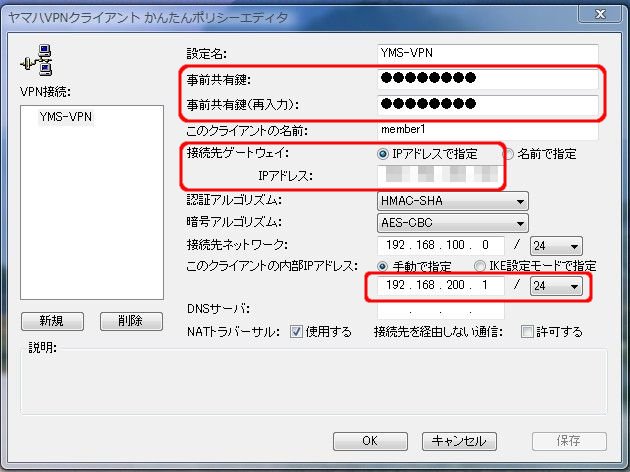The width and height of the screenshot is (630, 472).
Task: Click the 事前共有鍵 password field
Action: point(487,79)
